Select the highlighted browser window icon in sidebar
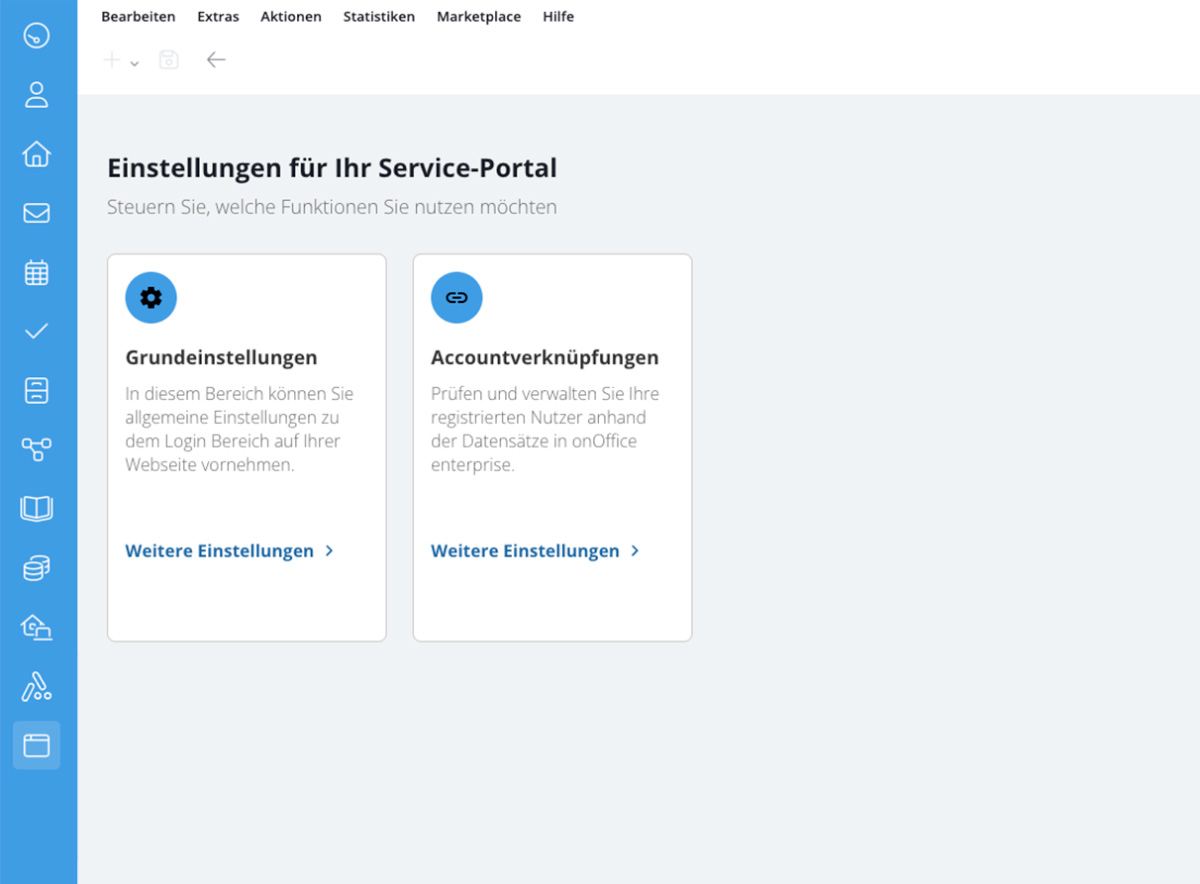Viewport: 1200px width, 884px height. click(36, 745)
